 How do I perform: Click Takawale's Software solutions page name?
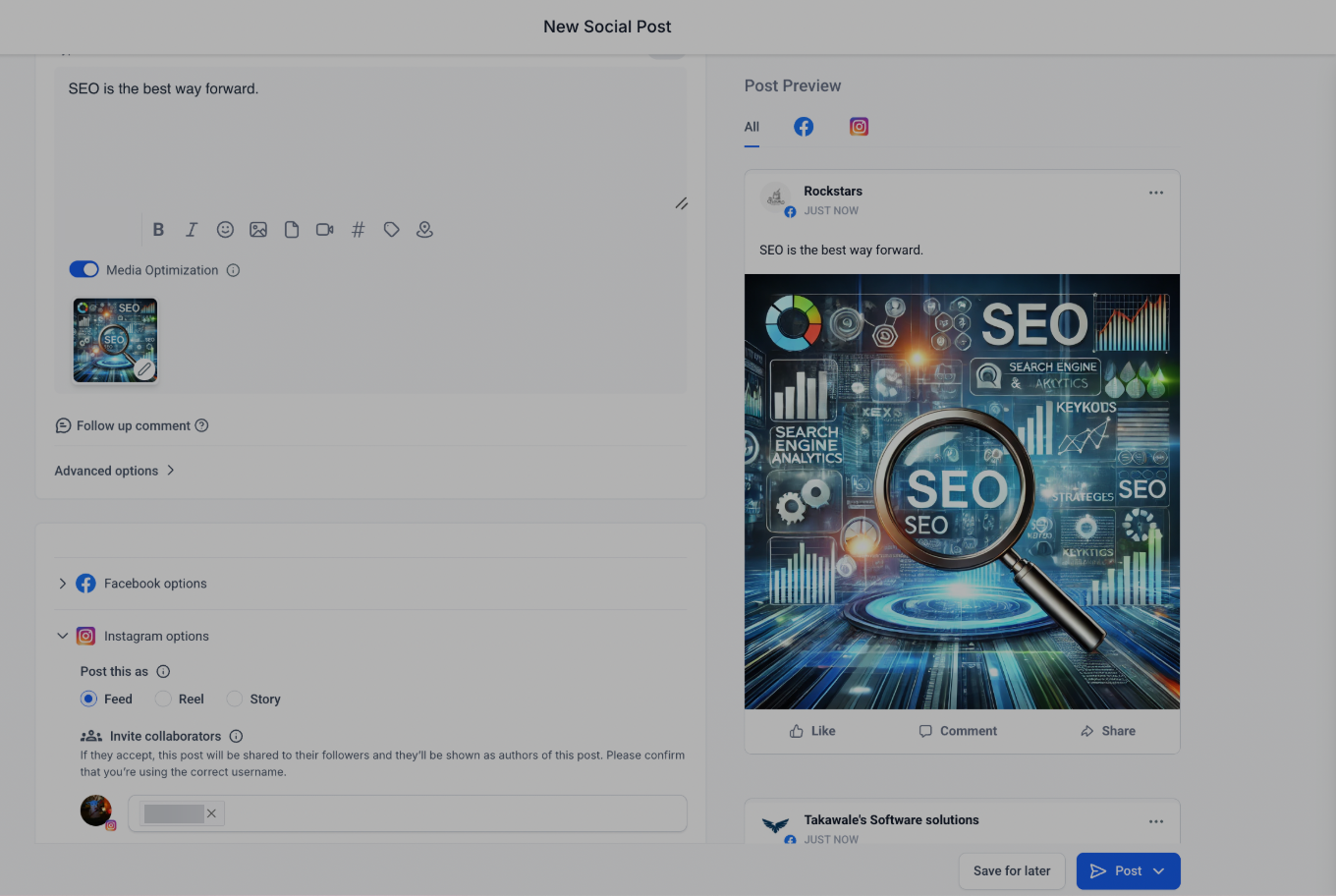[x=891, y=819]
